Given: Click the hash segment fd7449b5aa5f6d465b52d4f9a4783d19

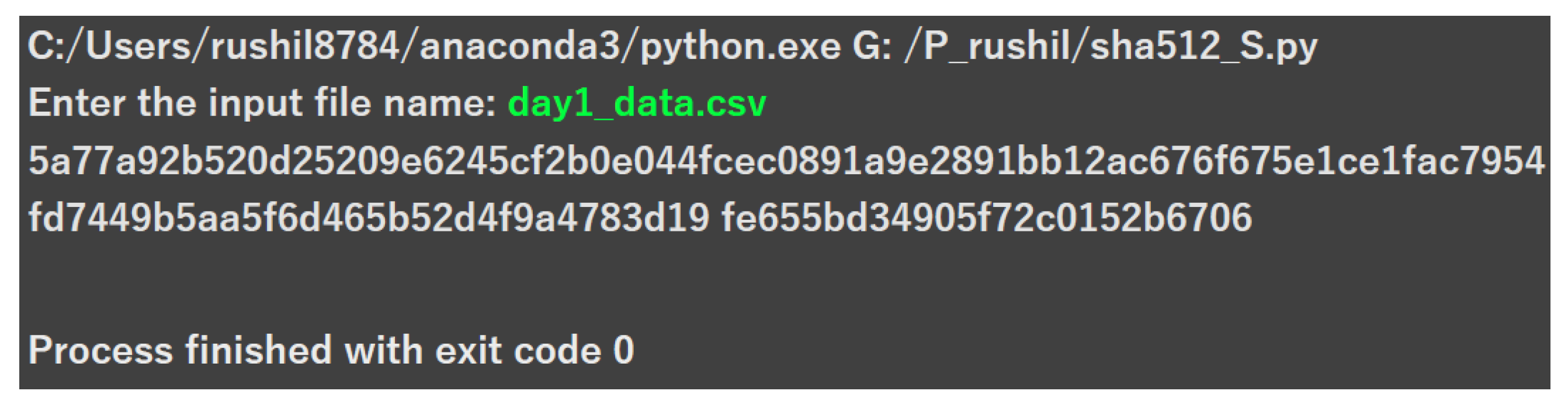Looking at the screenshot, I should pos(368,217).
